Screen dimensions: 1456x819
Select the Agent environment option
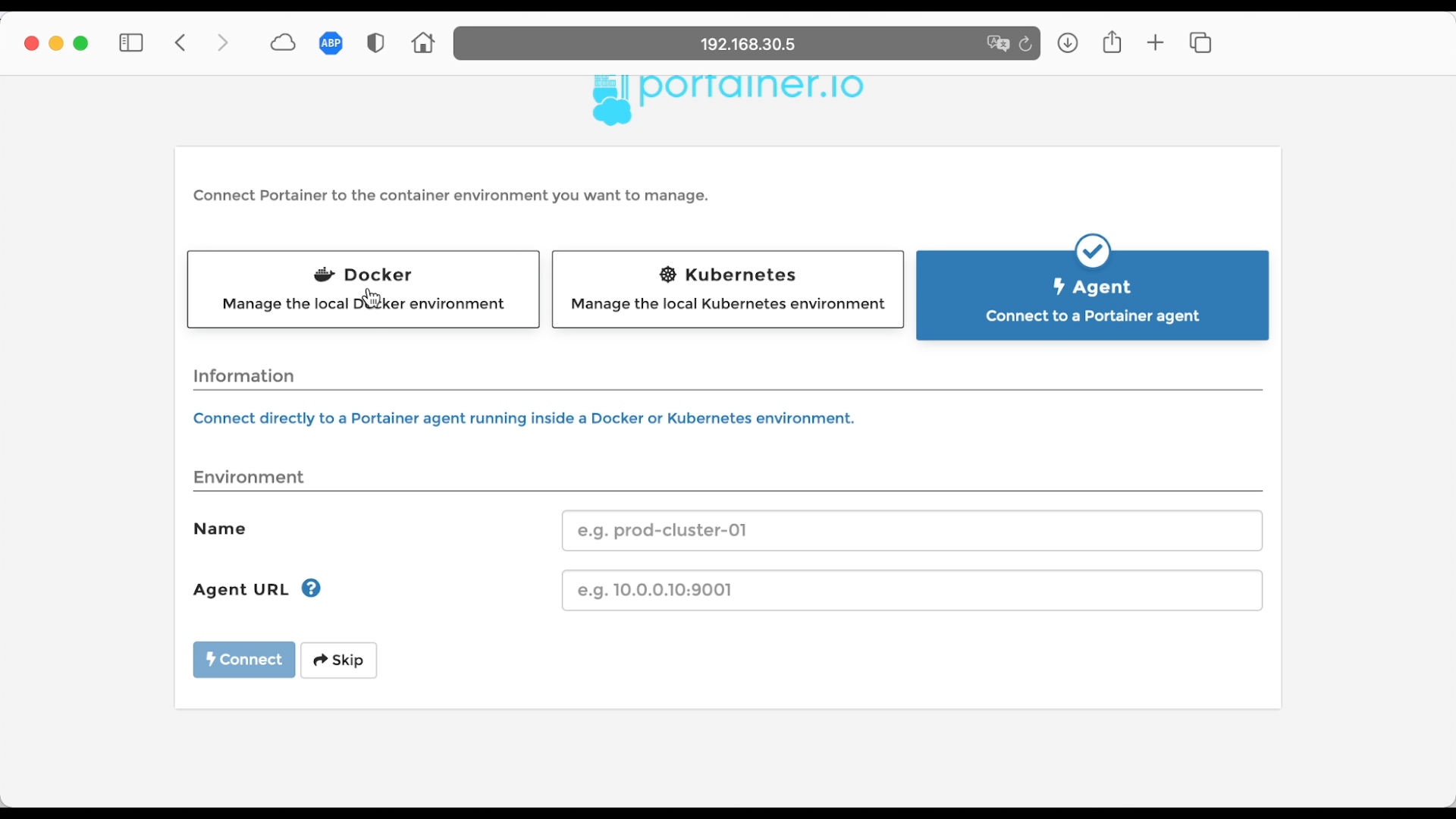(1092, 296)
